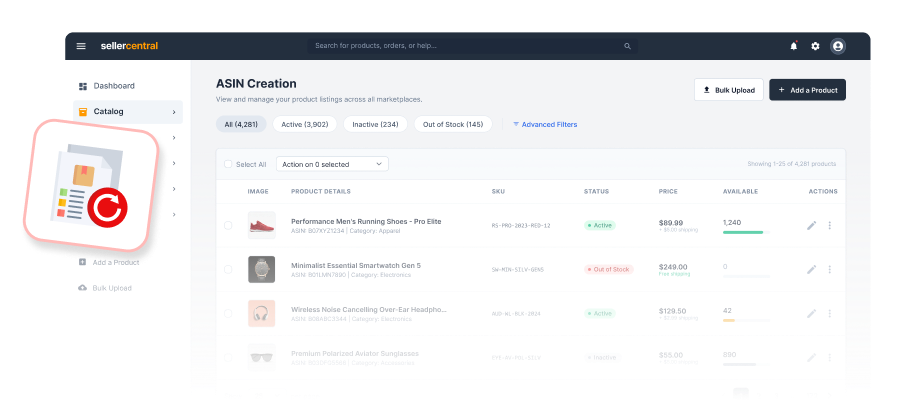Click the Catalog box icon
Viewport: 900px width, 400px height.
pos(83,111)
